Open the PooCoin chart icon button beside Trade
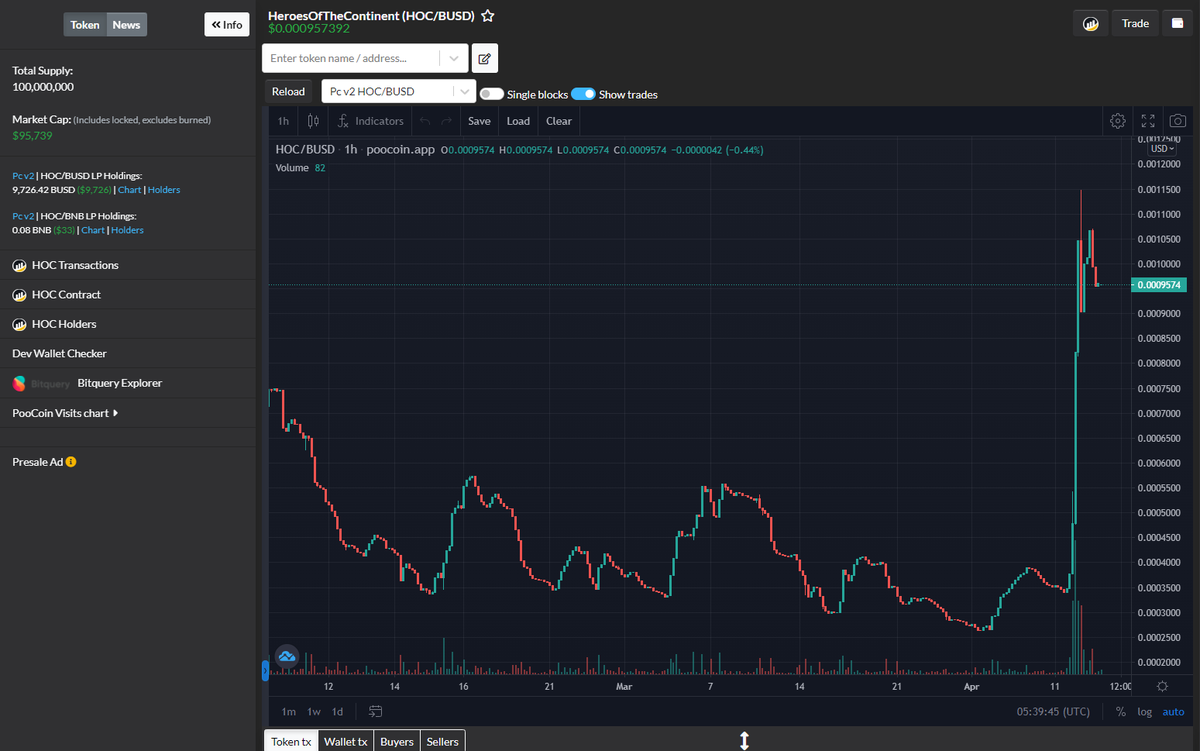Image resolution: width=1200 pixels, height=751 pixels. click(1090, 23)
